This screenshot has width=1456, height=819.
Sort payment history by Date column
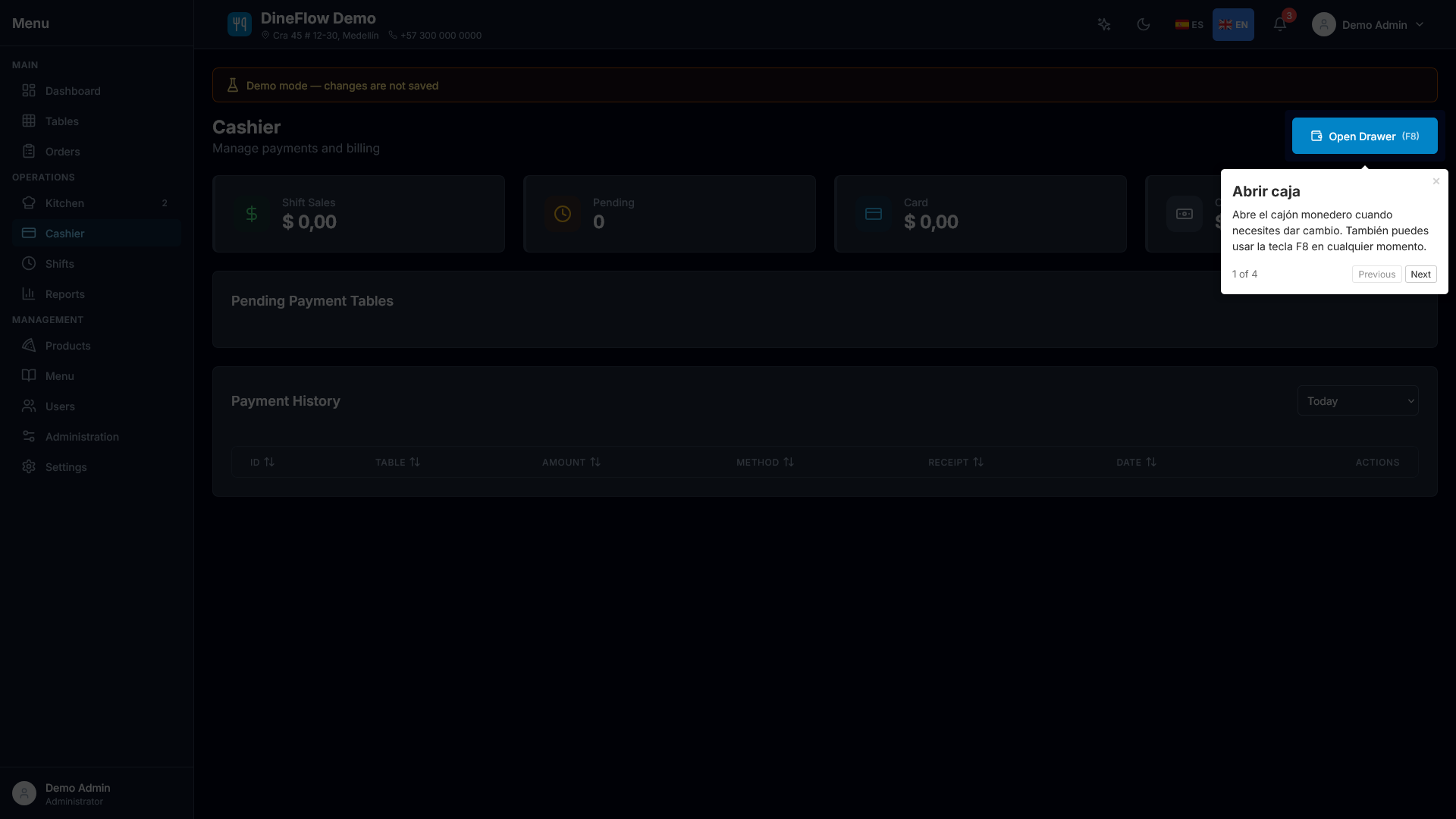click(x=1136, y=462)
